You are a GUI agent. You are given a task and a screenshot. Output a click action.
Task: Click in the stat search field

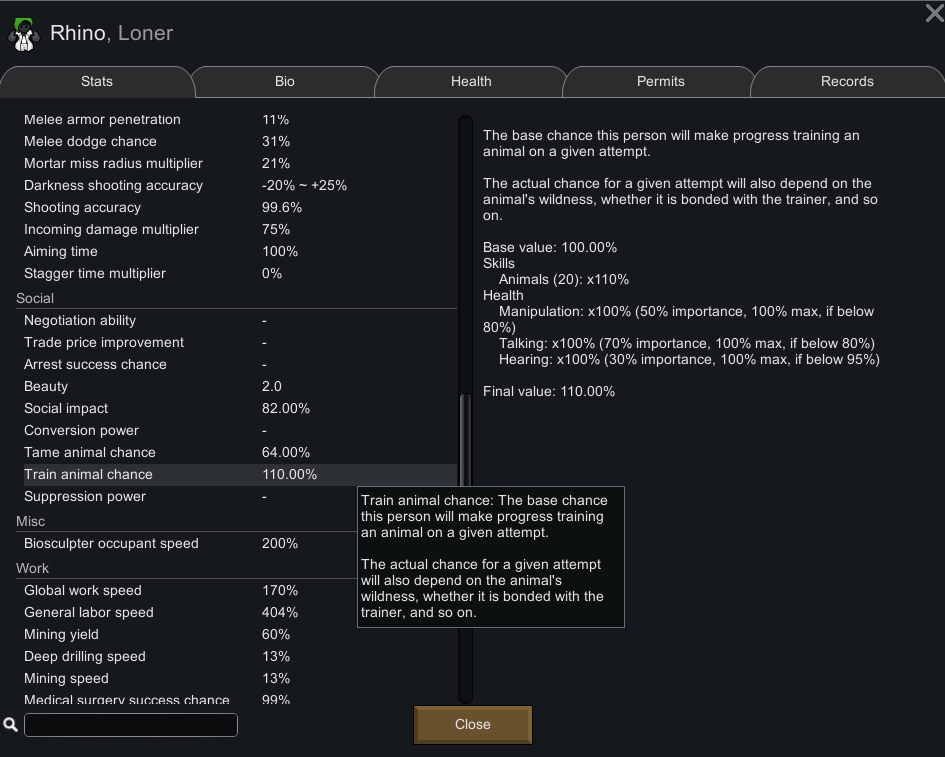[x=131, y=725]
